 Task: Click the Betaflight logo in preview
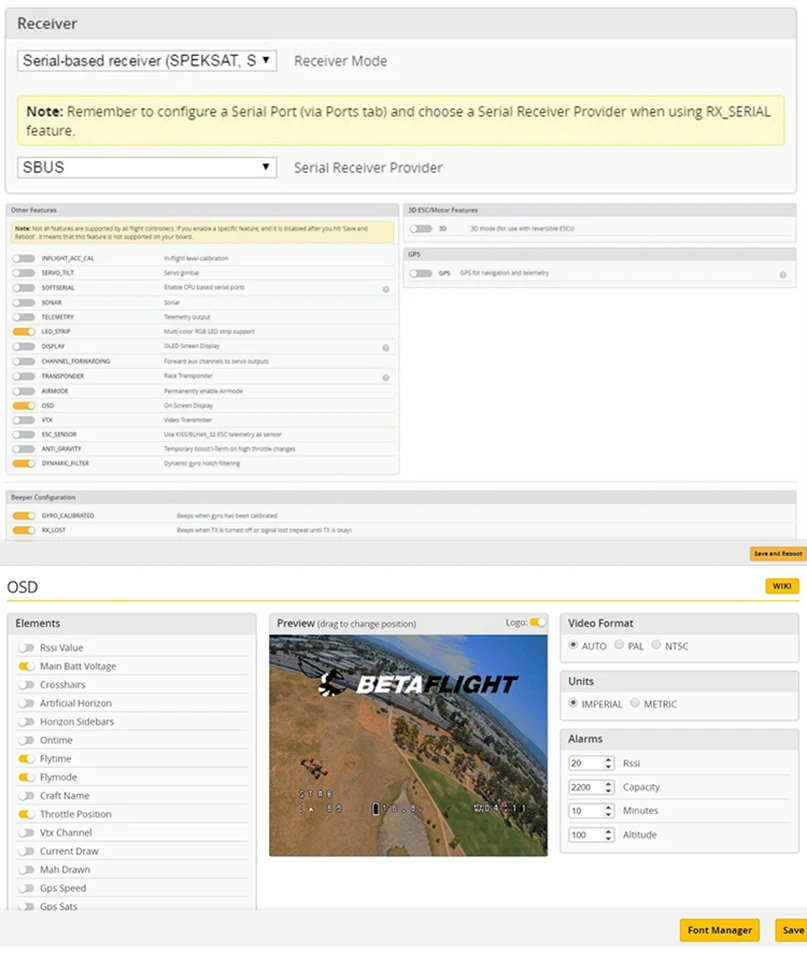click(418, 684)
